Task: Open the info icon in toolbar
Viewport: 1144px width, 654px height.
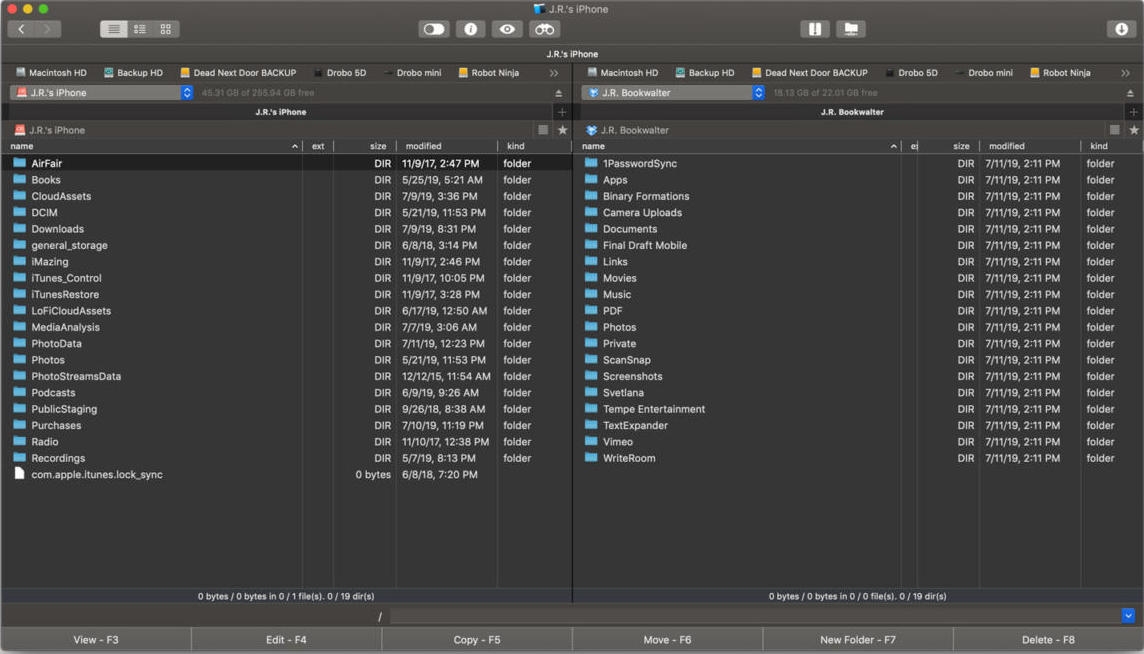Action: tap(471, 29)
